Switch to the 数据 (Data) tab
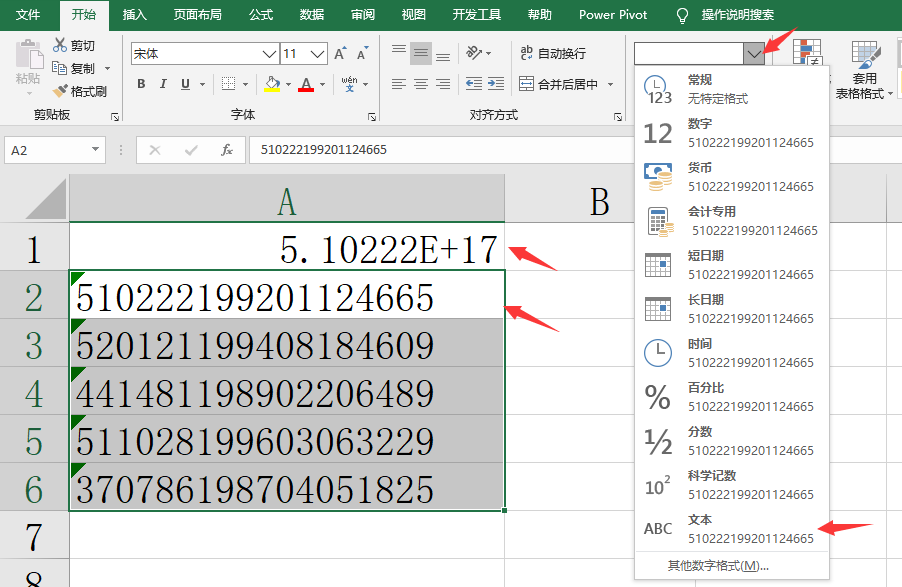The height and width of the screenshot is (587, 902). [312, 14]
